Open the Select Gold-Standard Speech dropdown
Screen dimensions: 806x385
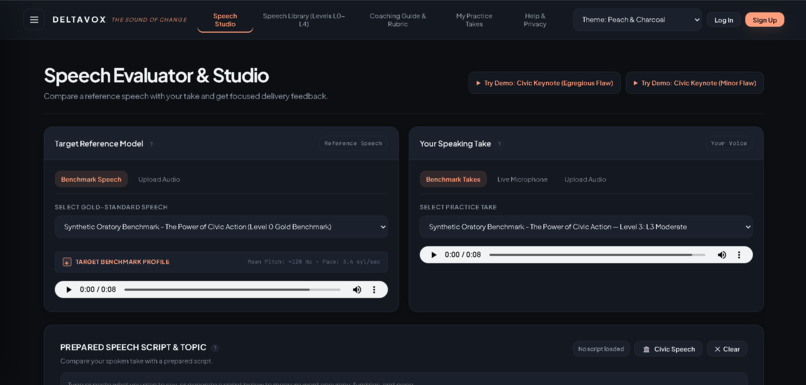point(221,227)
